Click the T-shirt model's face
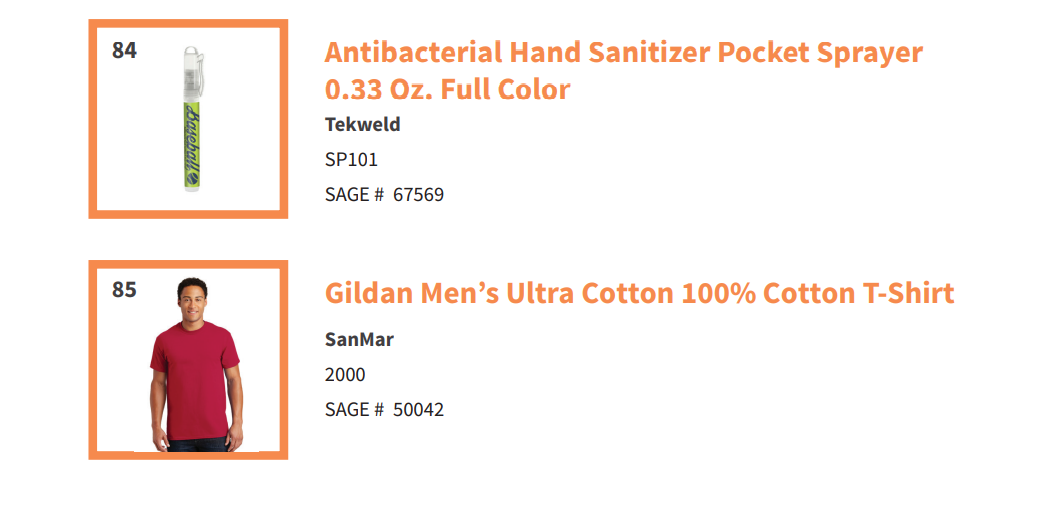The image size is (1044, 509). coord(192,302)
